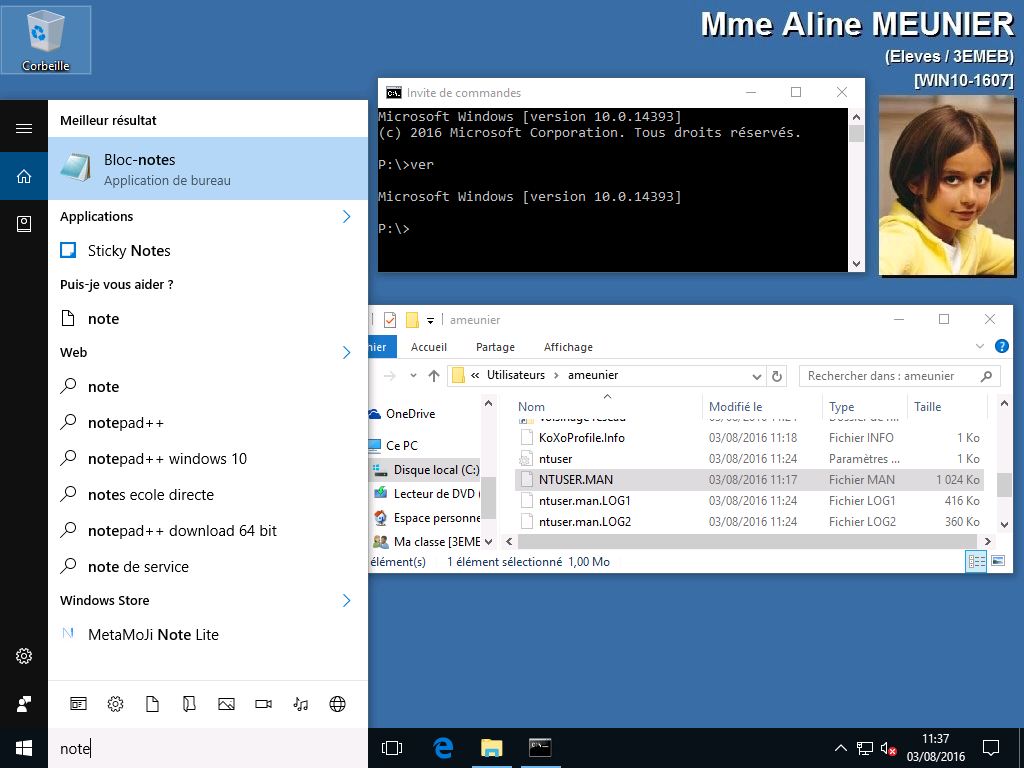
Task: Expand the Windows Store results section
Action: (x=346, y=601)
